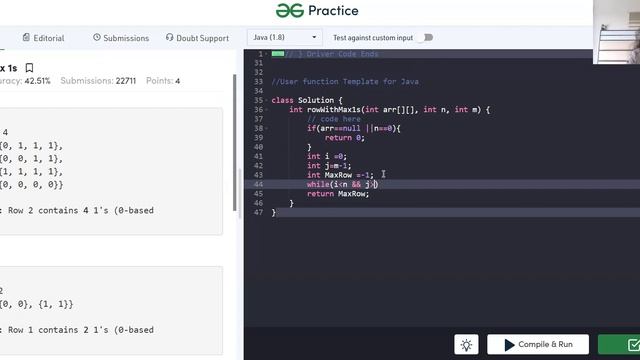Click the problem description vertical scrollbar

click(235, 142)
